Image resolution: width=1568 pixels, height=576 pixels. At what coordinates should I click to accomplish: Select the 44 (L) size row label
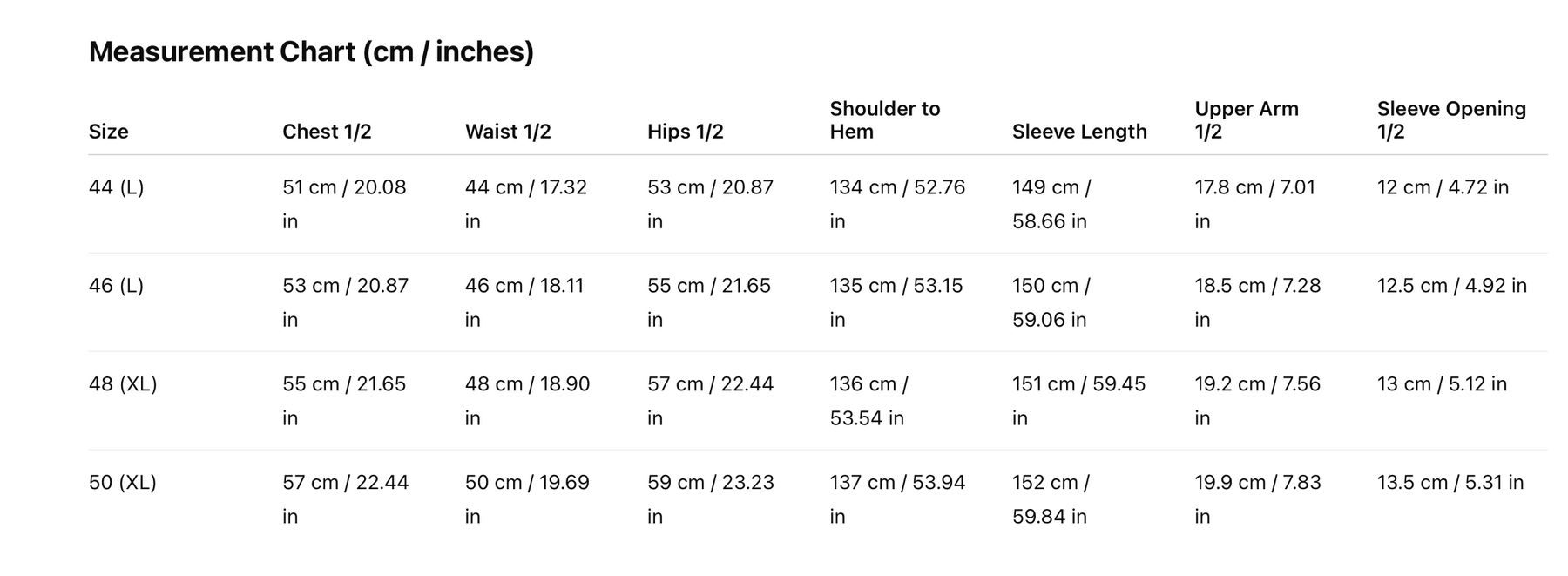116,187
